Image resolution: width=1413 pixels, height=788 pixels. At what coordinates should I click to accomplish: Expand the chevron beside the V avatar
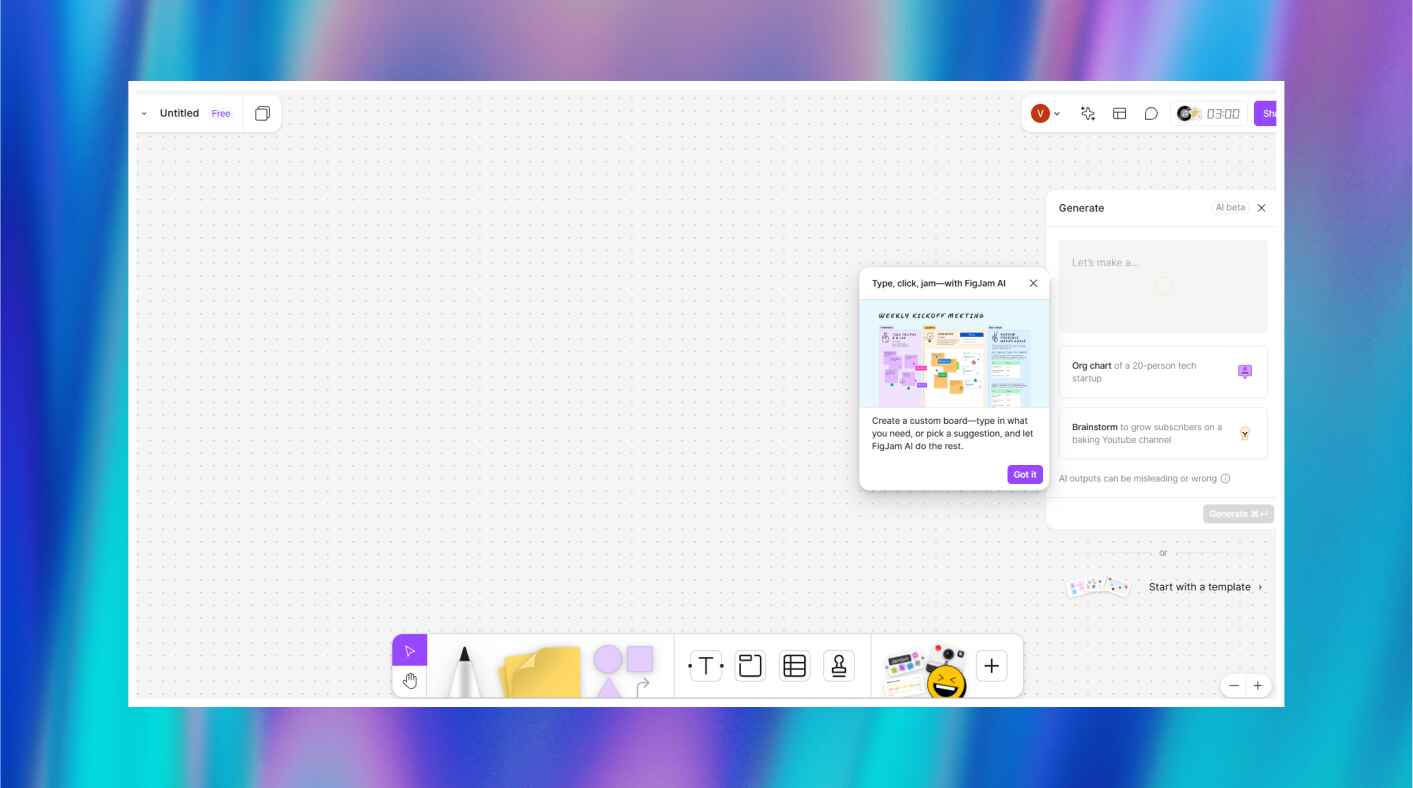pyautogui.click(x=1057, y=114)
